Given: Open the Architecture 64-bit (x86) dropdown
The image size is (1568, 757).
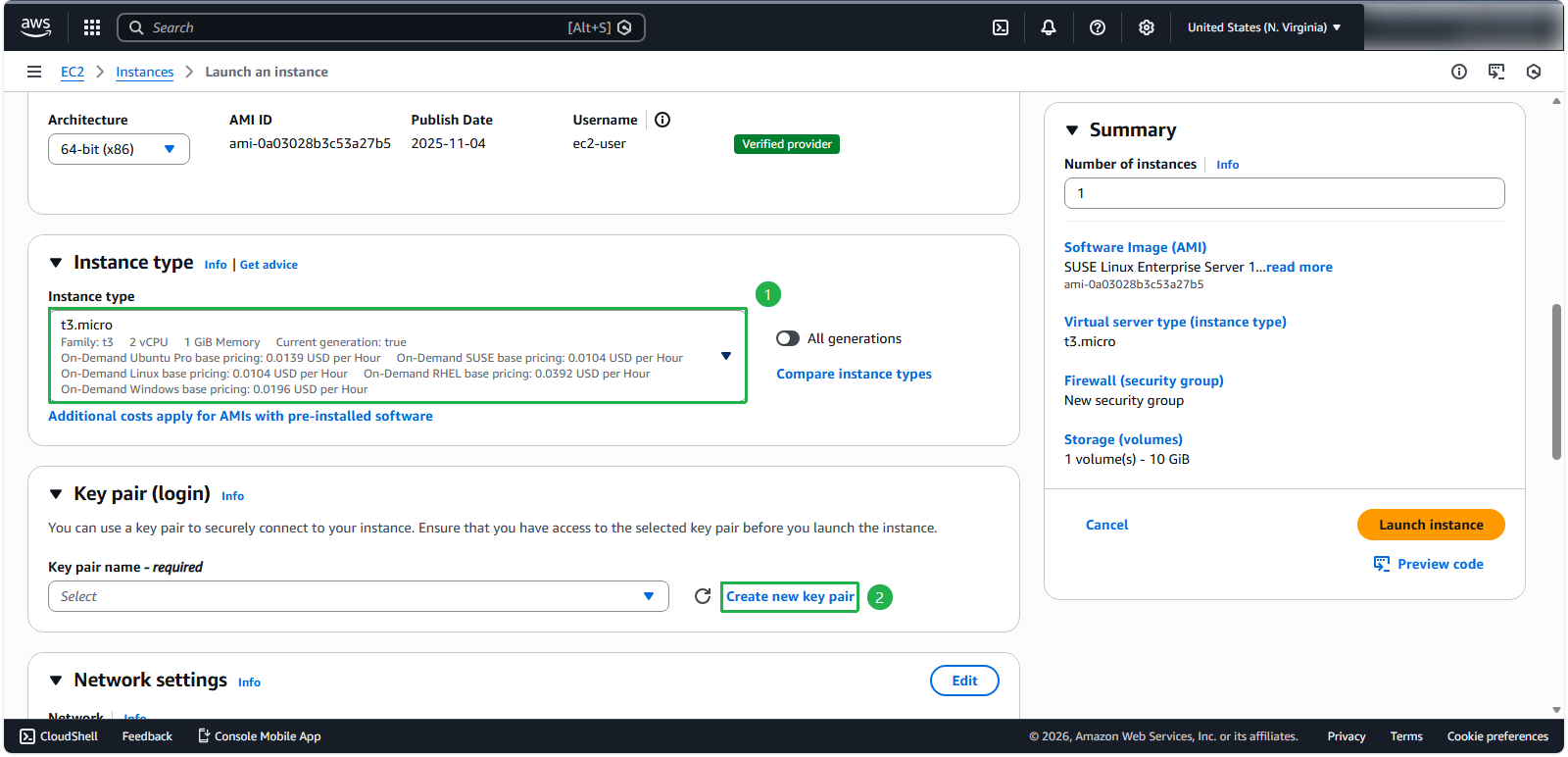Looking at the screenshot, I should [x=119, y=149].
